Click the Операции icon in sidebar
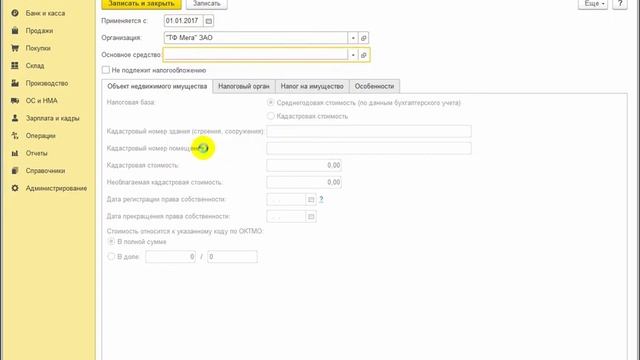Screen dimensions: 640x360 (15, 136)
